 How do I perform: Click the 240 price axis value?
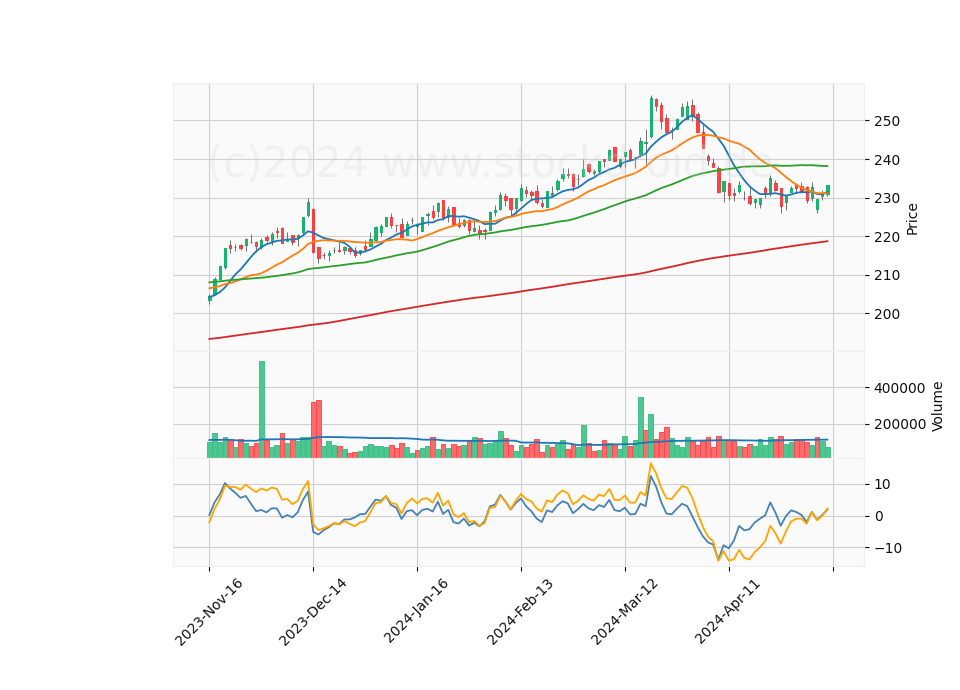(888, 160)
